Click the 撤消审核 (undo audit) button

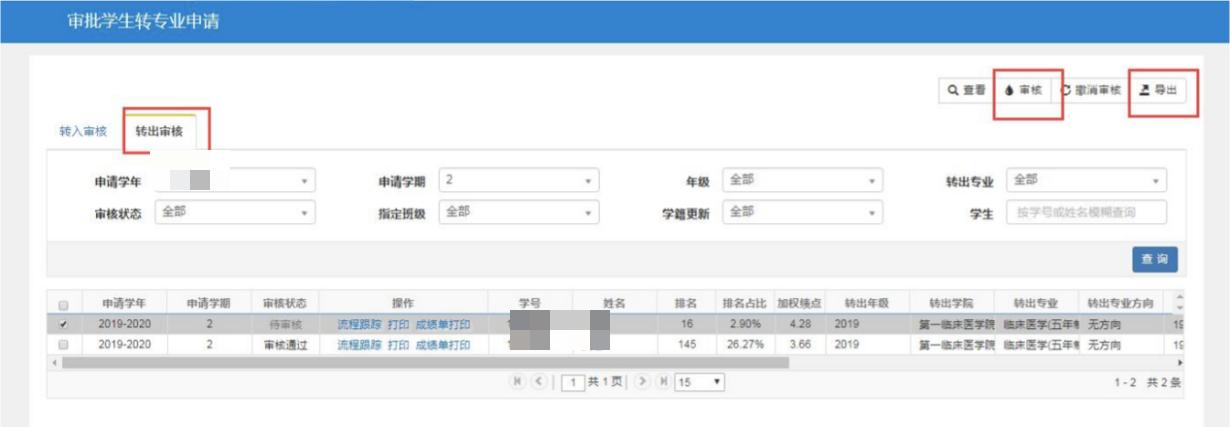point(1091,90)
